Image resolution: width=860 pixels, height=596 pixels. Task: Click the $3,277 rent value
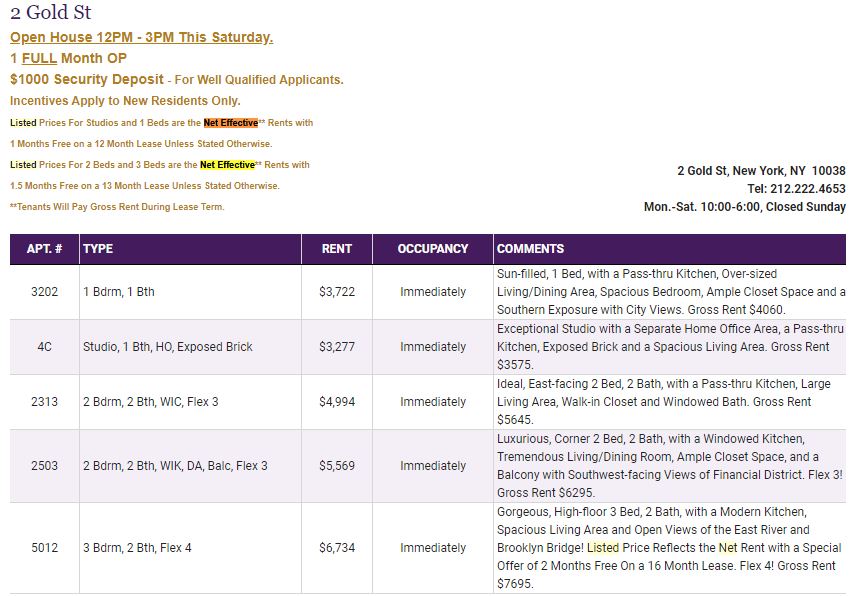pos(337,347)
